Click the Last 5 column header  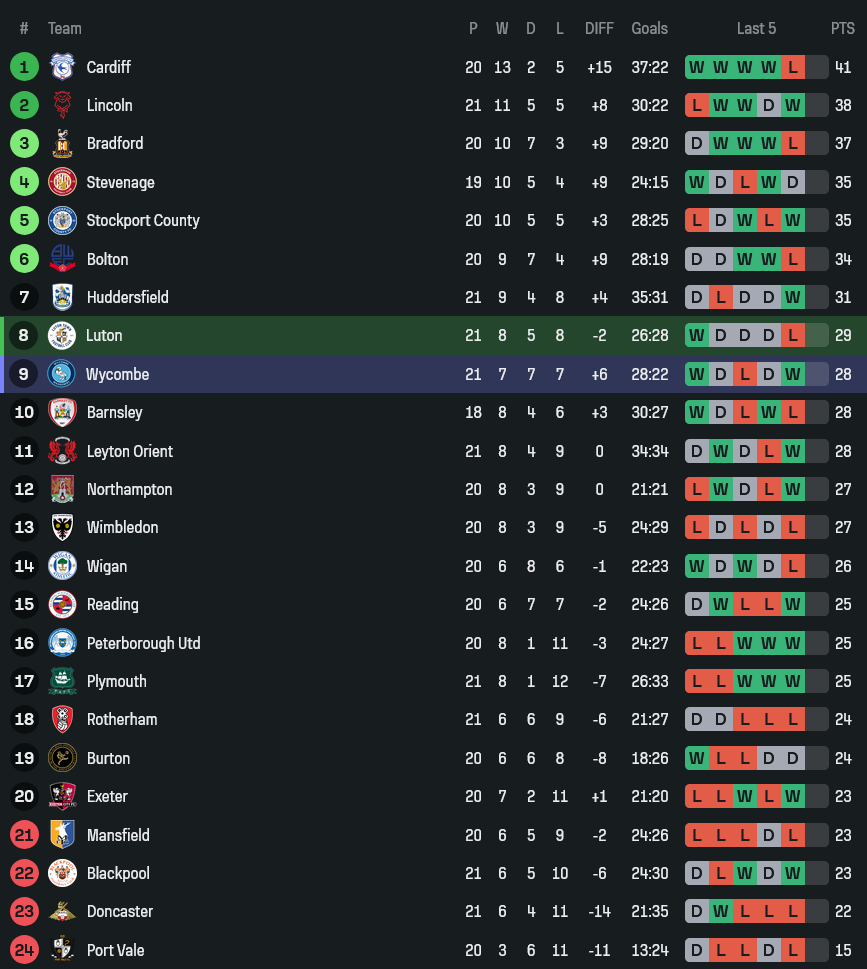pos(756,28)
